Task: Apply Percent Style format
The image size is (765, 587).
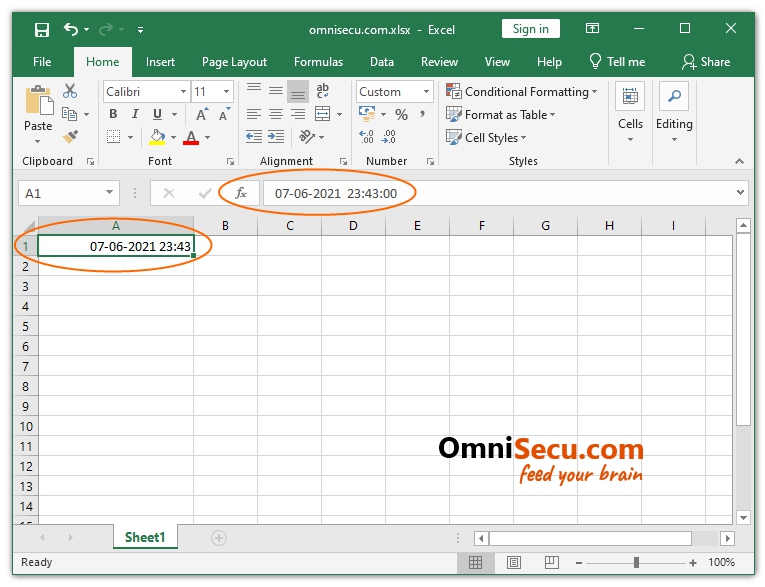Action: tap(402, 115)
